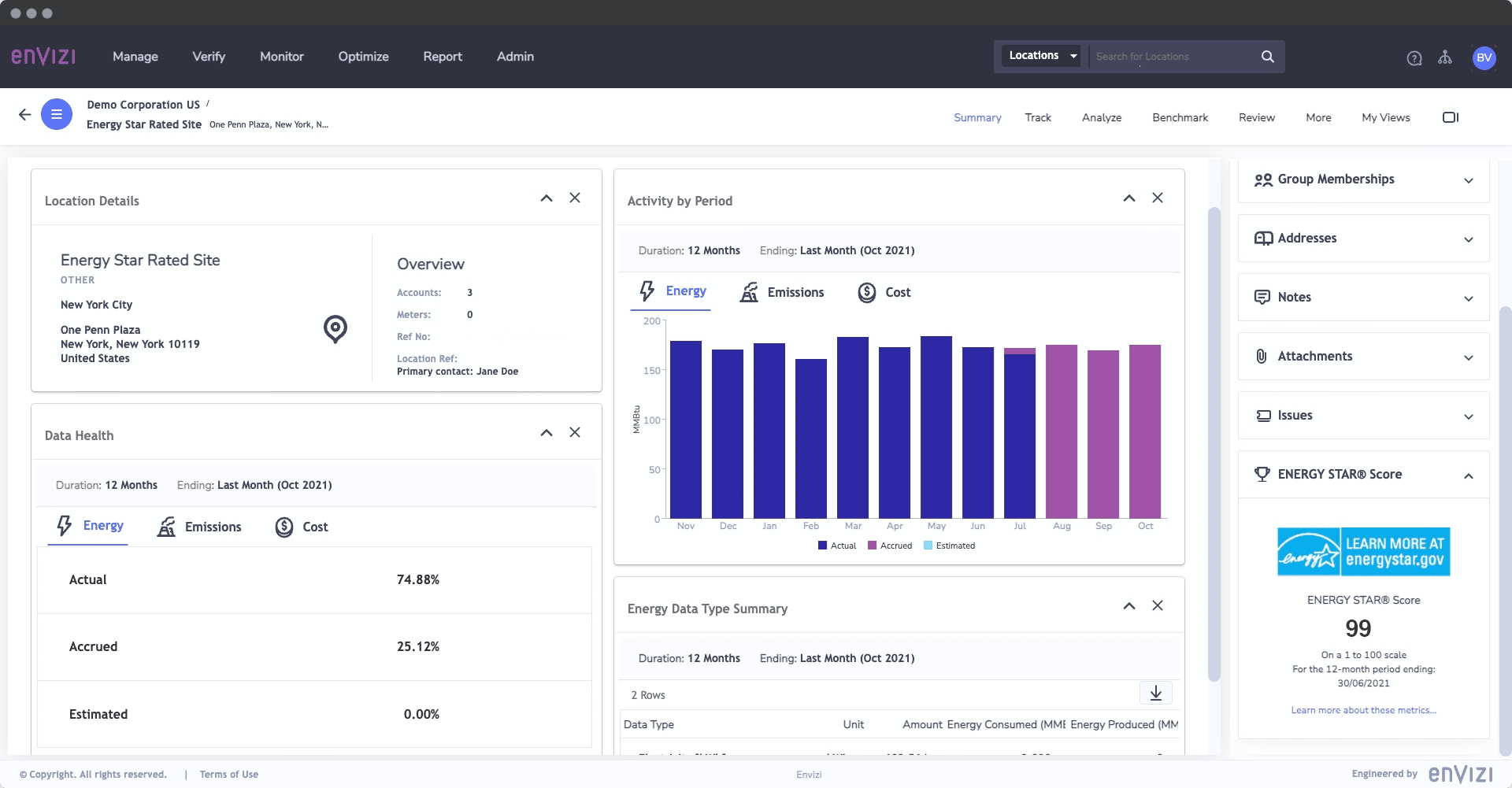
Task: Click the hierarchy tree icon in the top bar
Action: 1445,57
